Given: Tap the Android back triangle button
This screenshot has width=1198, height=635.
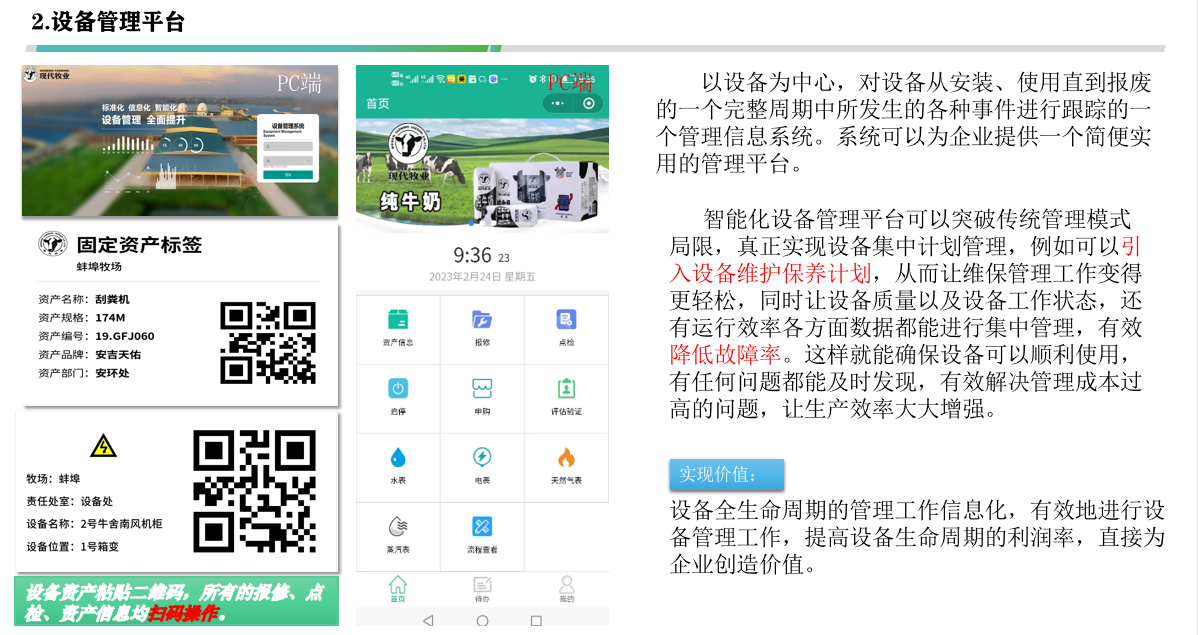Looking at the screenshot, I should click(428, 620).
